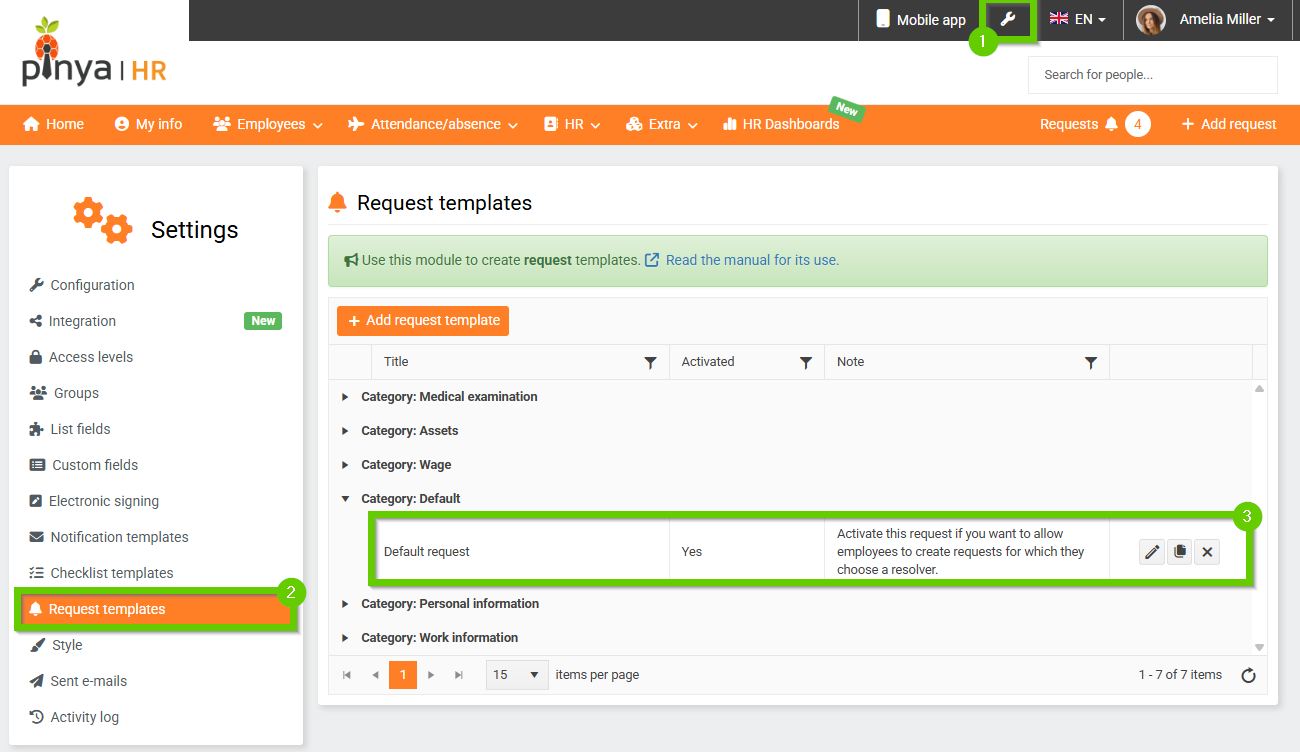The image size is (1300, 752).
Task: Filter the Title column
Action: coord(650,362)
